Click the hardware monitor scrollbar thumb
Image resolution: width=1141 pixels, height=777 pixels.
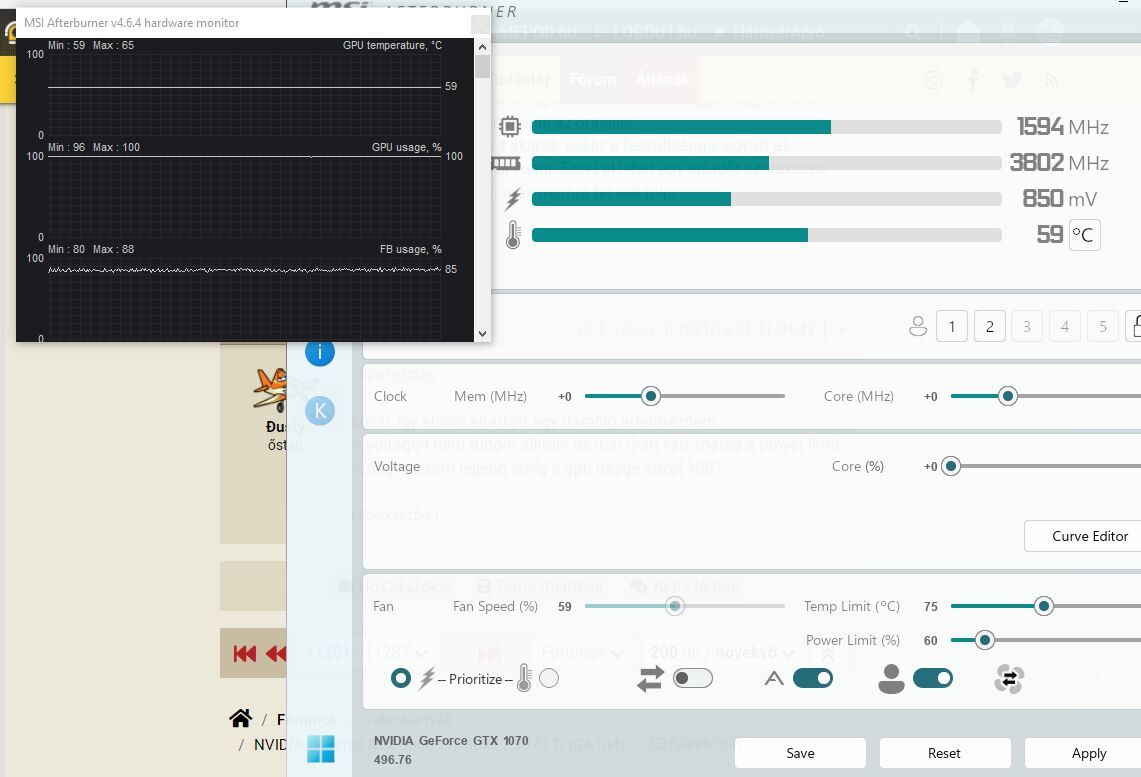[482, 67]
